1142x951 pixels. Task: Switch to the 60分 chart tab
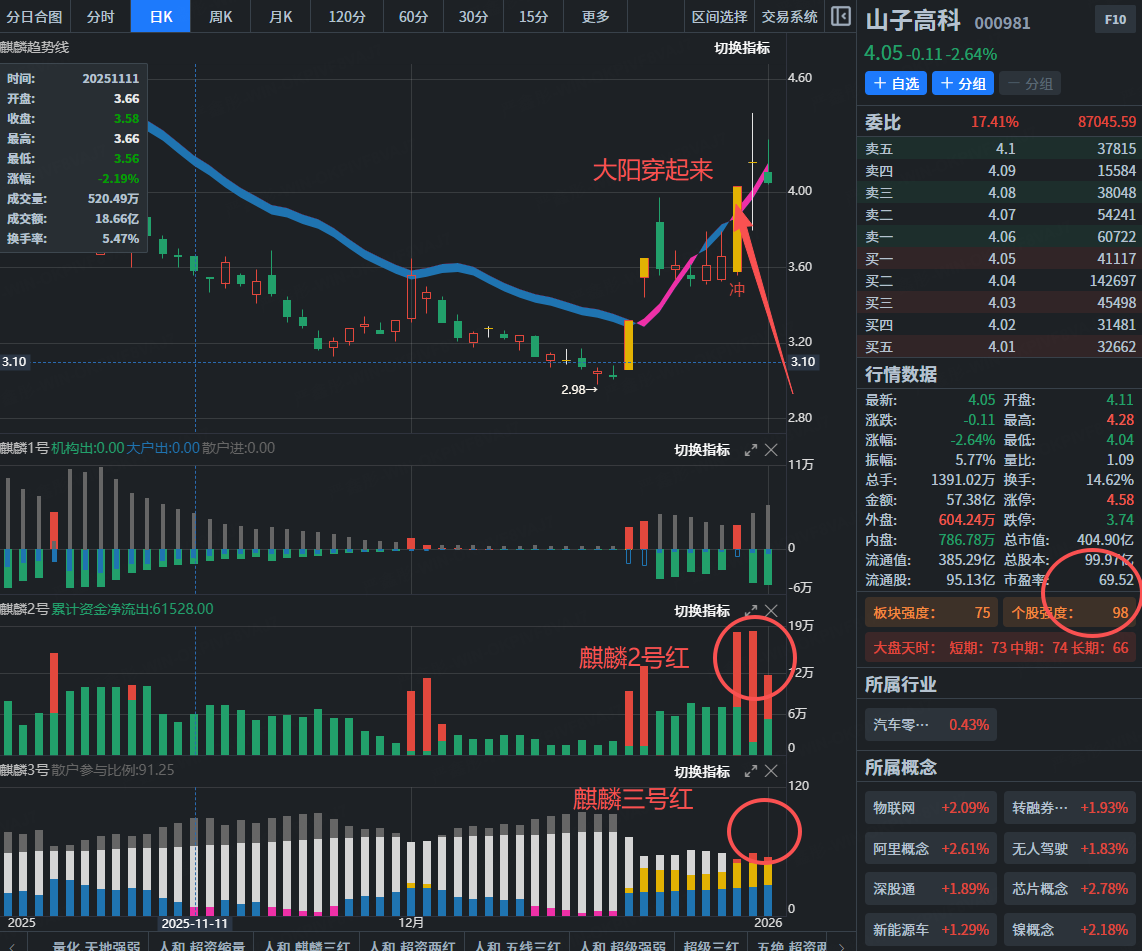pyautogui.click(x=413, y=17)
